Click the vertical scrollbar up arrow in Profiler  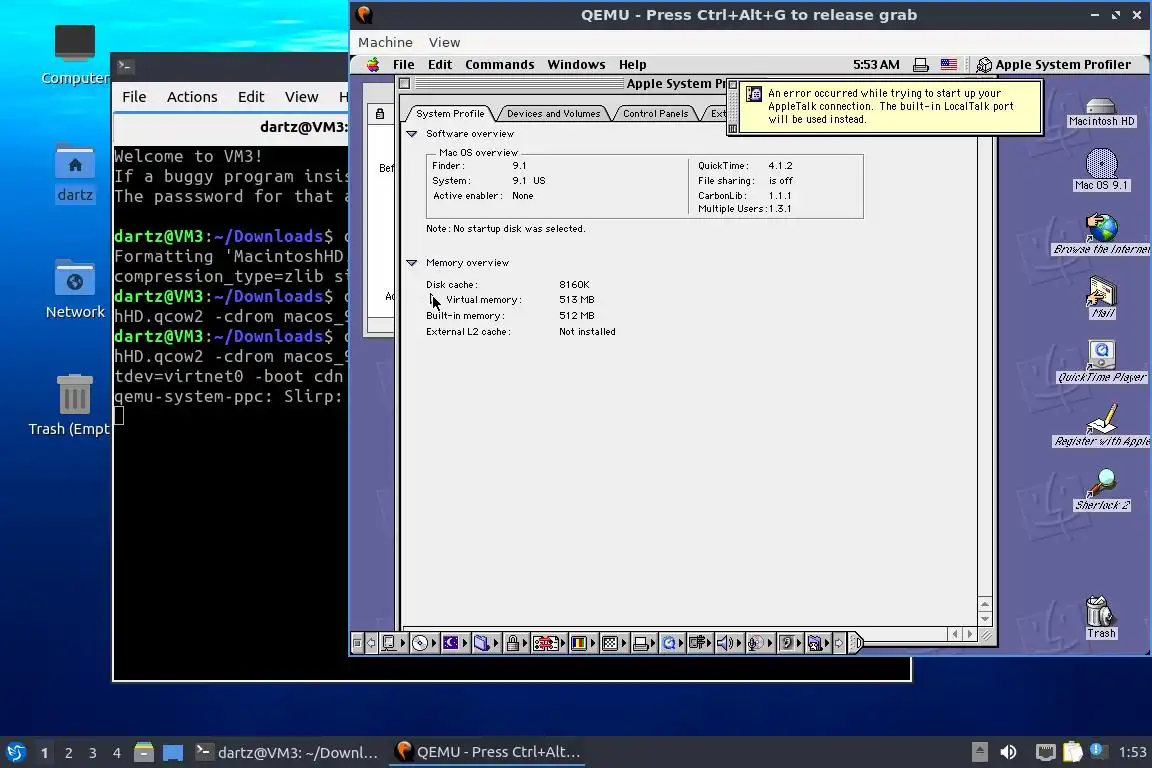click(x=985, y=605)
